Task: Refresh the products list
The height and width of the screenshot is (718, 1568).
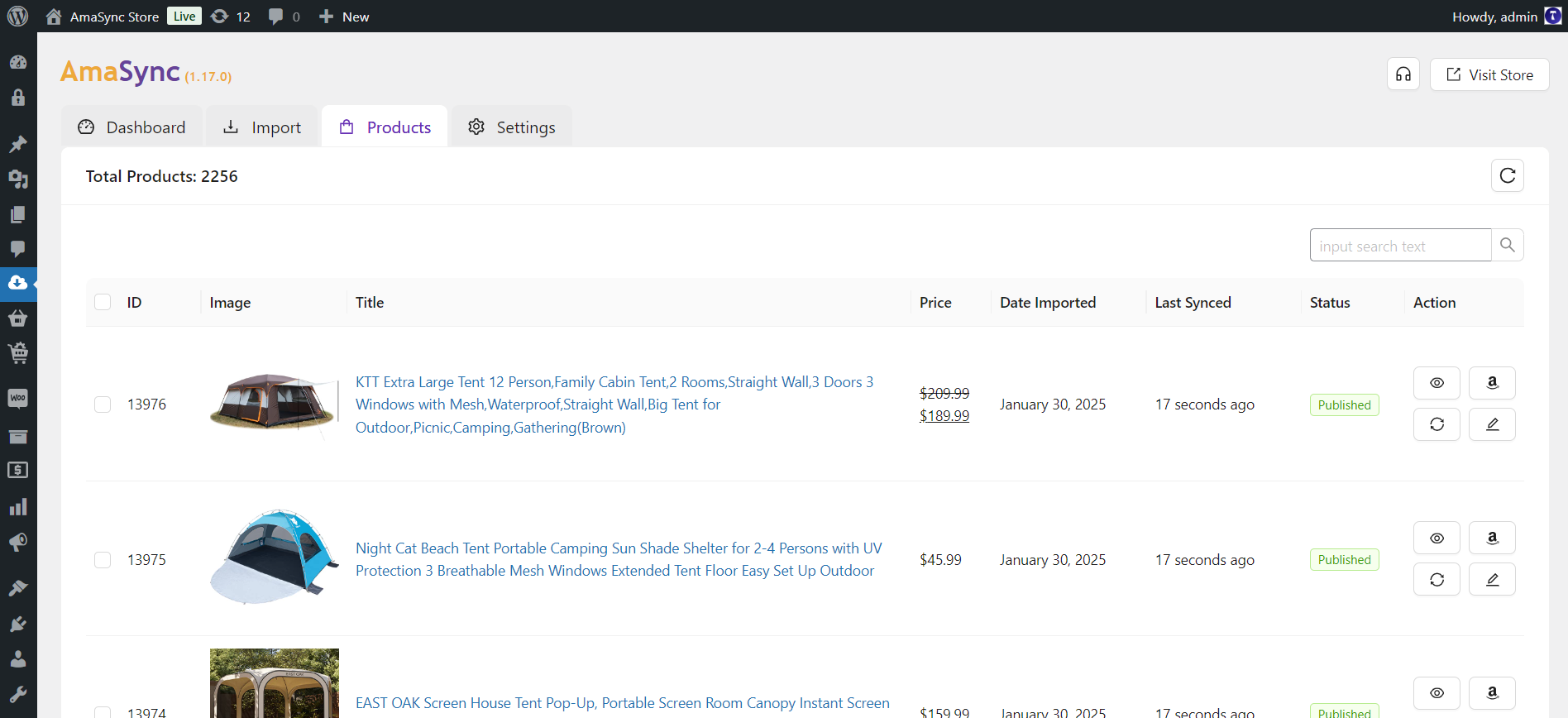Action: [x=1507, y=175]
